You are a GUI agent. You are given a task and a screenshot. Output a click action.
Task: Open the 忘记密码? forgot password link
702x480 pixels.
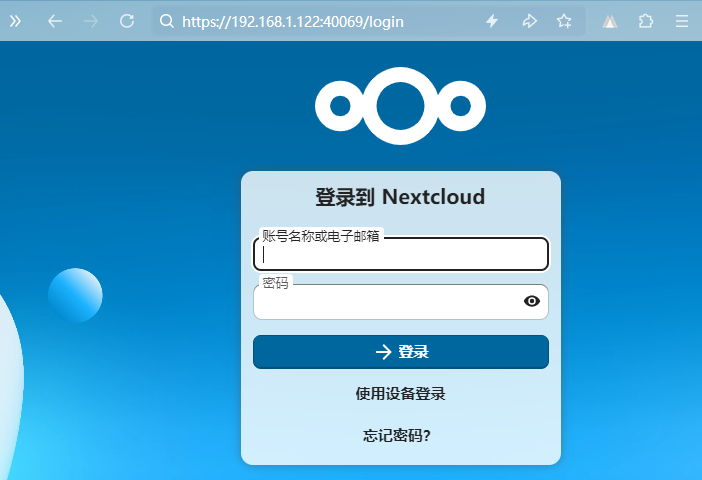click(x=400, y=436)
